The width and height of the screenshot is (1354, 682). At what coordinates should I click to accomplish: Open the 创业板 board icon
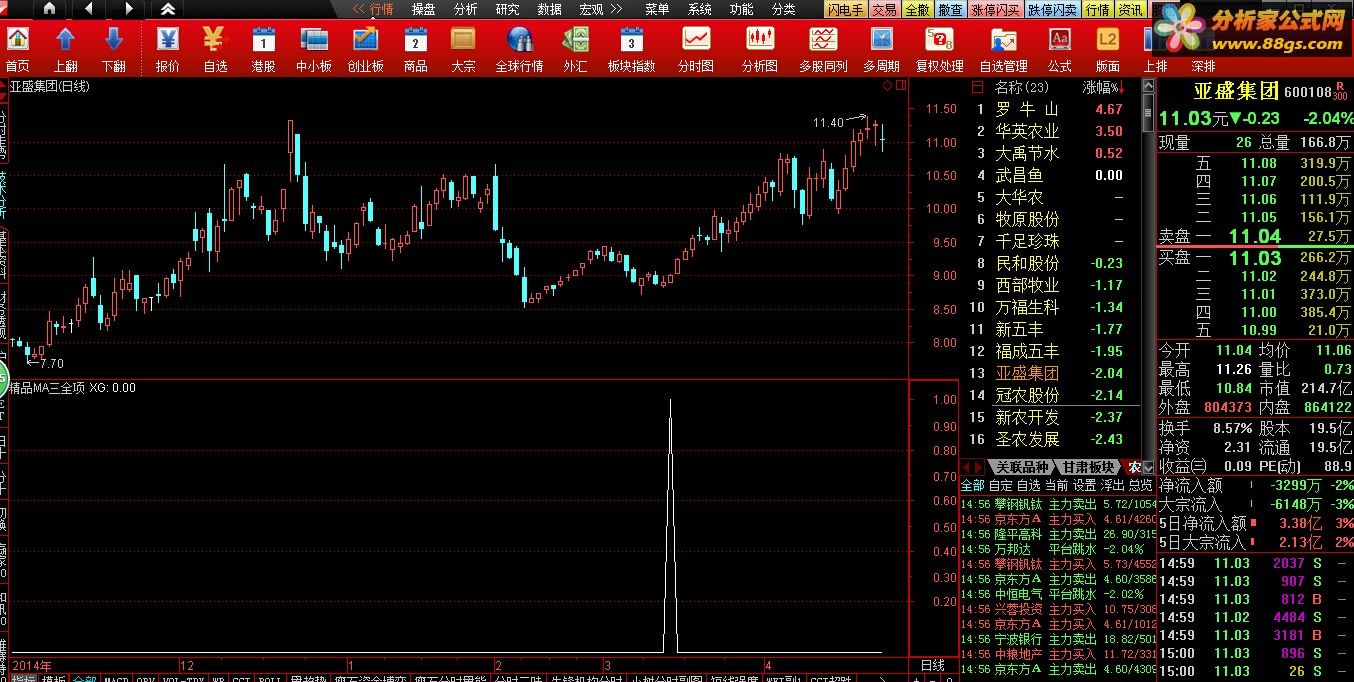pos(365,50)
